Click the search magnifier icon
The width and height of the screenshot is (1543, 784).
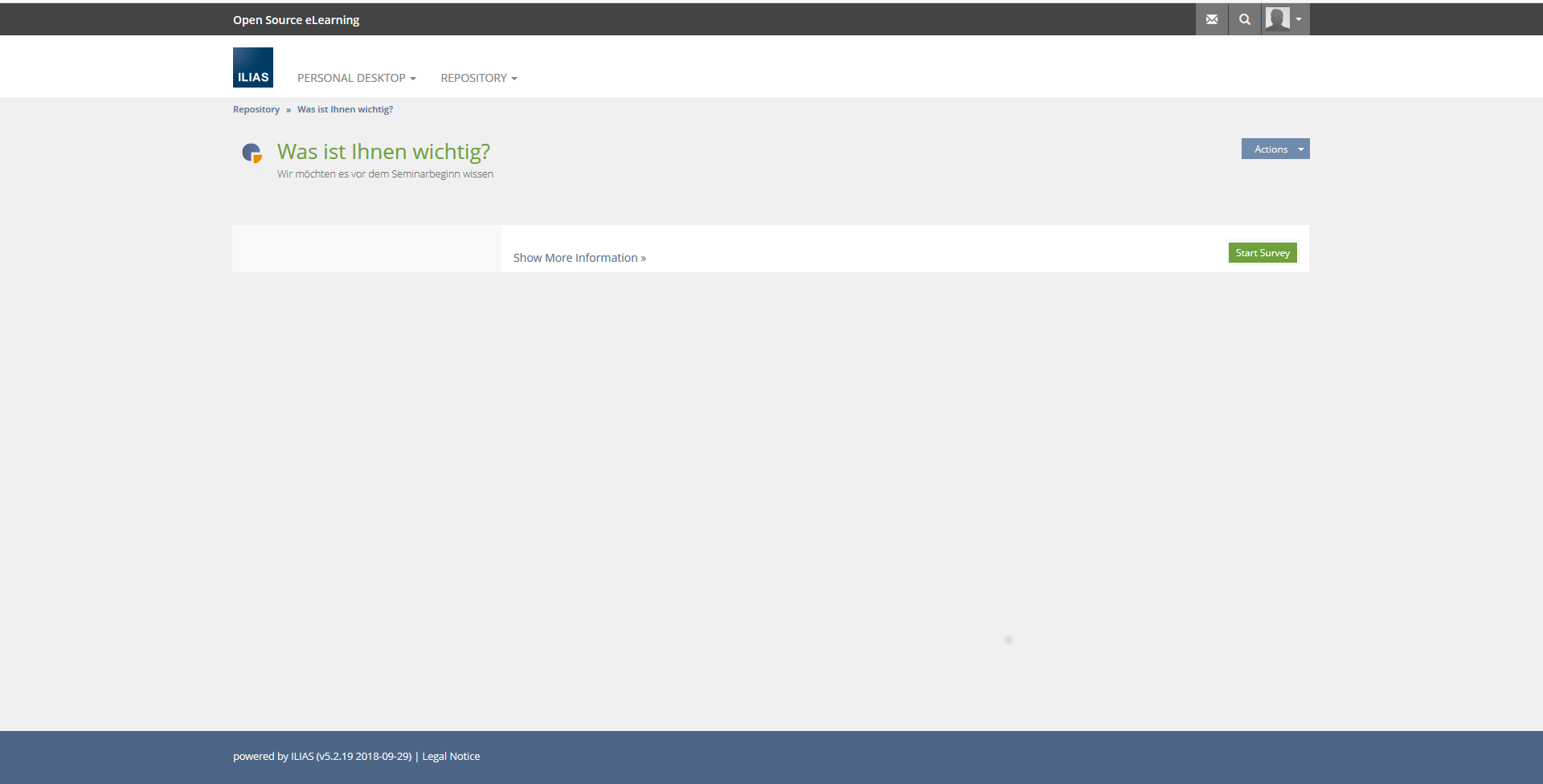tap(1245, 19)
